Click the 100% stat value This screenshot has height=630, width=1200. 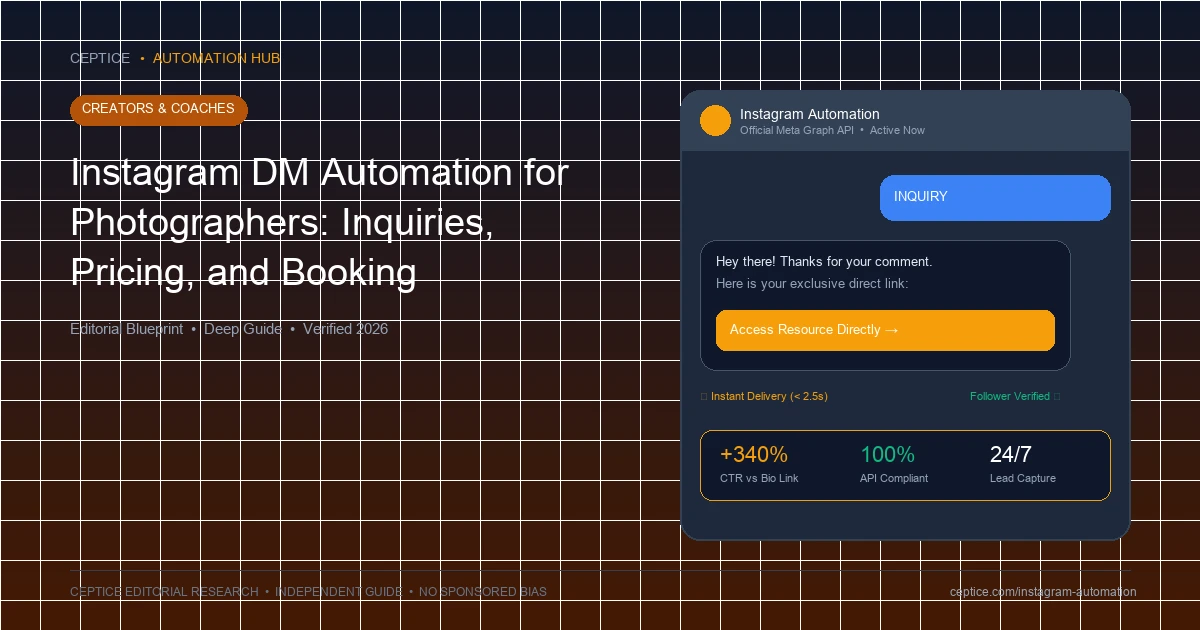[887, 455]
